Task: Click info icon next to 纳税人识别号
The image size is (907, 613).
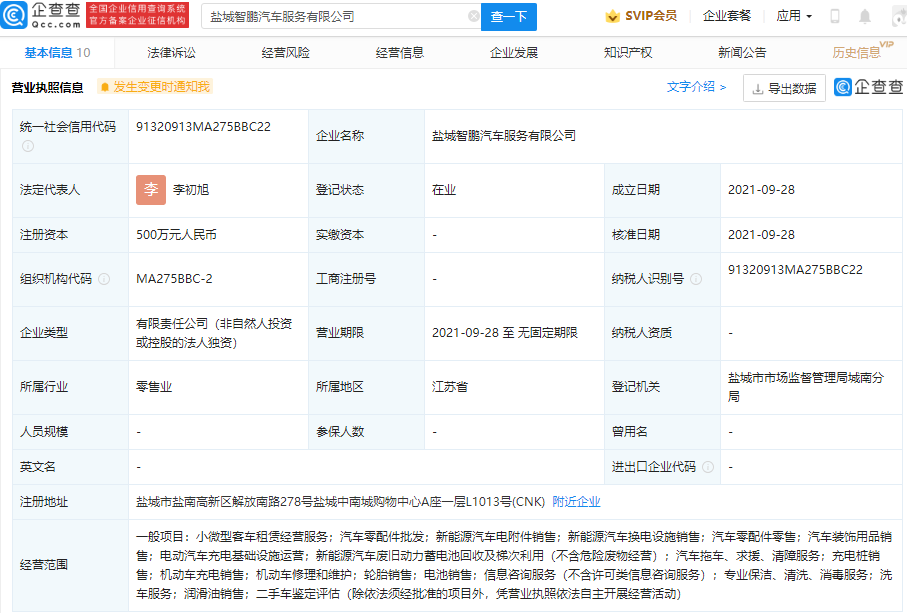Action: (x=696, y=279)
